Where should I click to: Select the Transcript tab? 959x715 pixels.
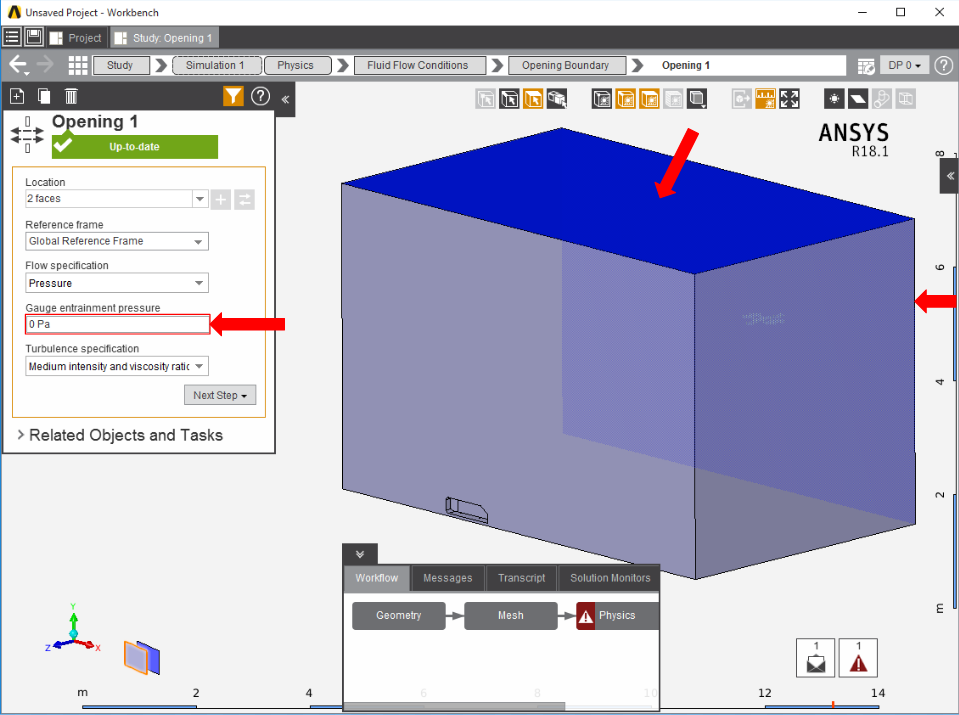(x=522, y=578)
